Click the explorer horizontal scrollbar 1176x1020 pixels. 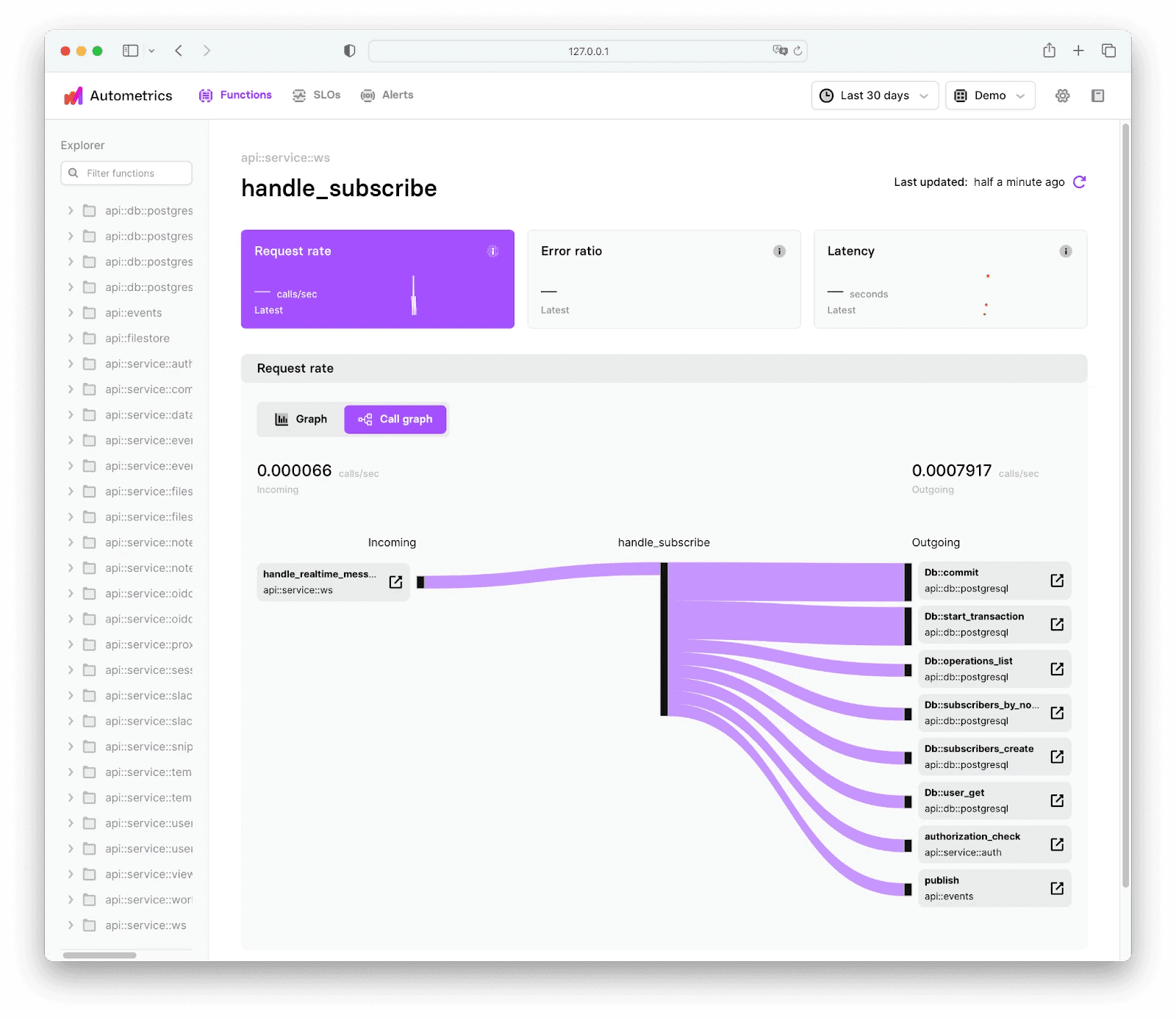tap(100, 955)
